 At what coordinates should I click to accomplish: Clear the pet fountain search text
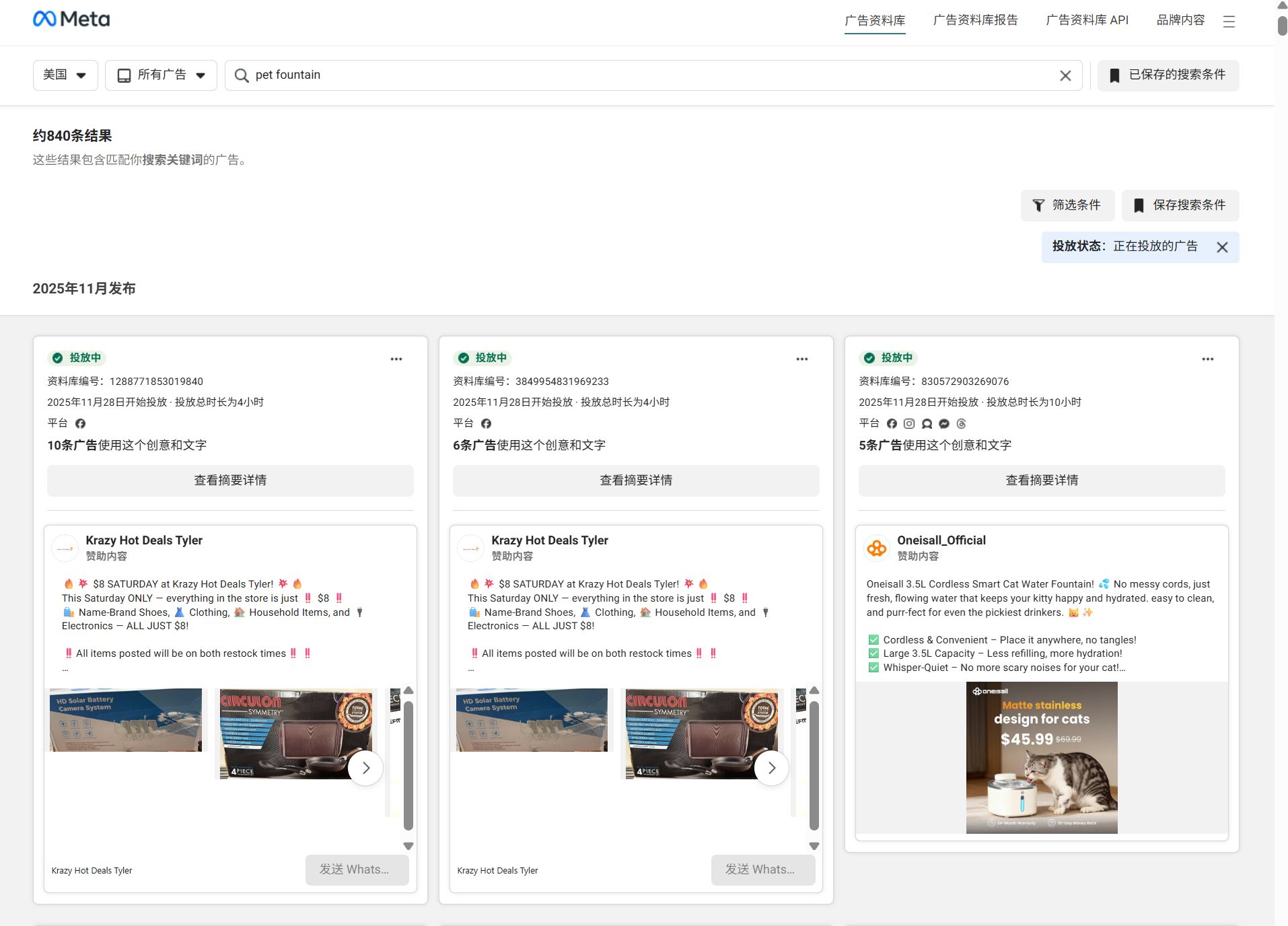click(x=1065, y=75)
